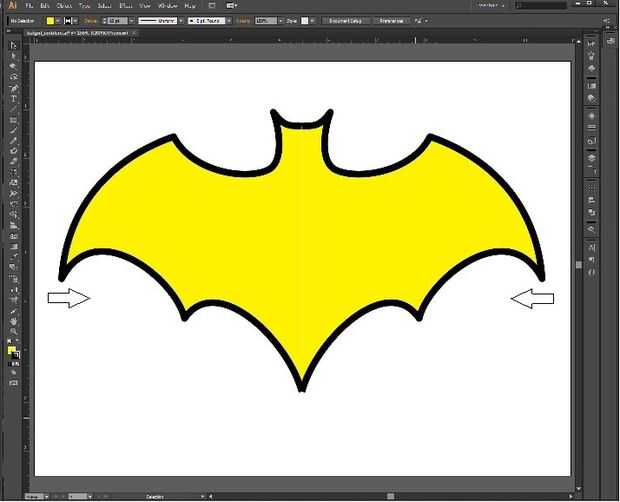Image resolution: width=620 pixels, height=502 pixels.
Task: Select the Type tool
Action: coord(13,99)
